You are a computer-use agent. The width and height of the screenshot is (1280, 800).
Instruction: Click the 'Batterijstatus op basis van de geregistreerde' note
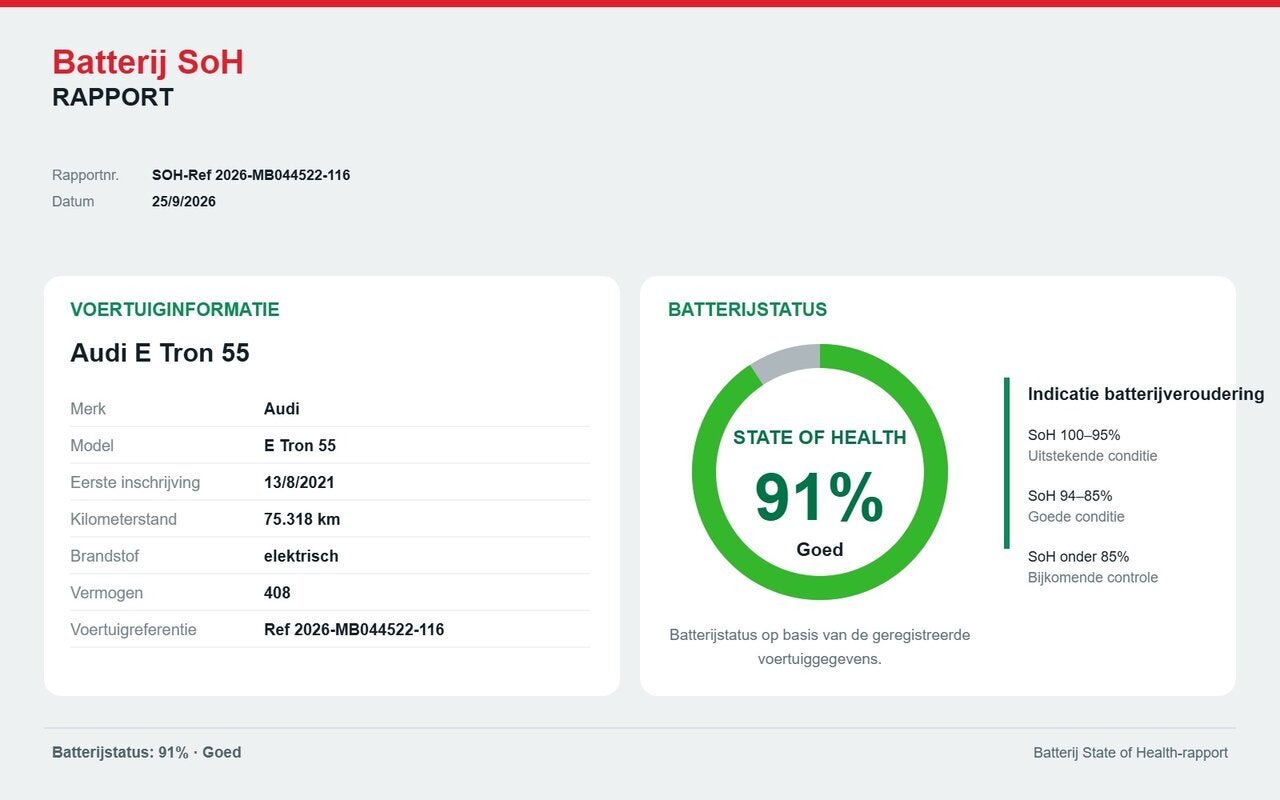[820, 635]
